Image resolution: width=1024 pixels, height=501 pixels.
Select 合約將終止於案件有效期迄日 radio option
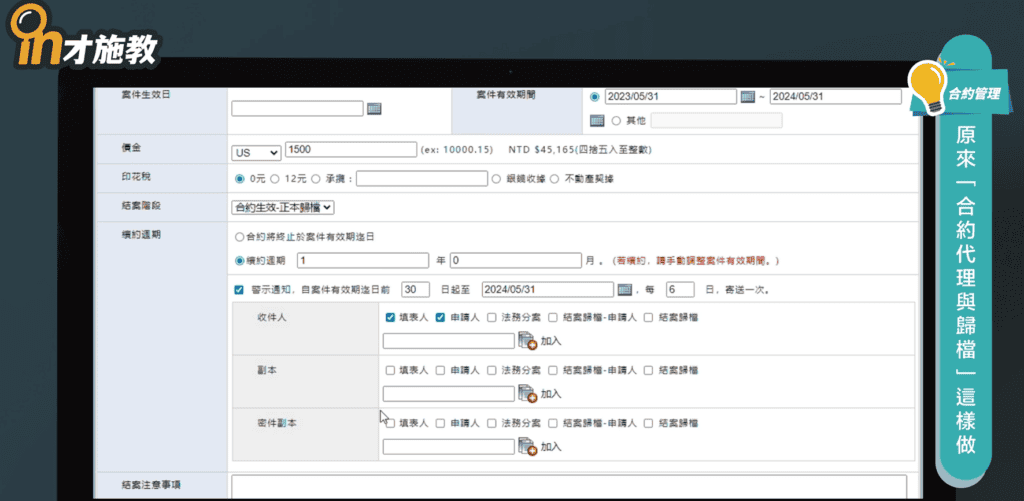click(x=238, y=237)
